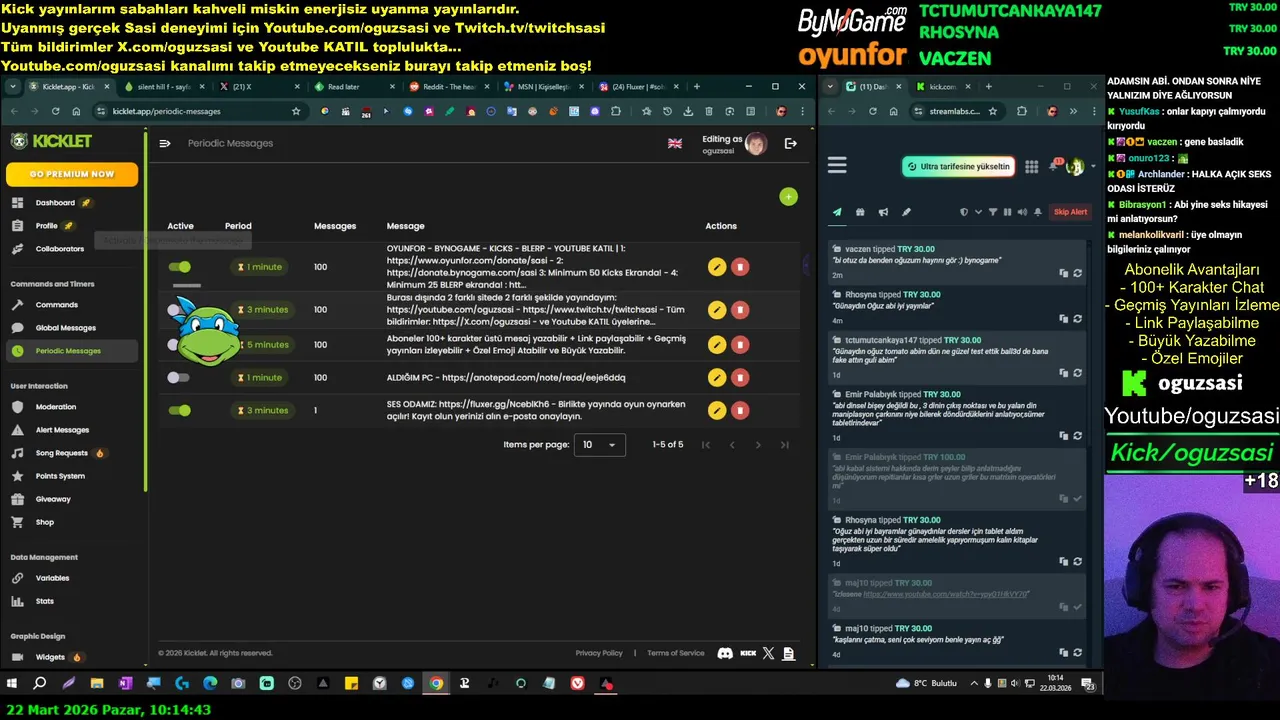Expand the Streamlabs shield options chevron

pyautogui.click(x=978, y=212)
